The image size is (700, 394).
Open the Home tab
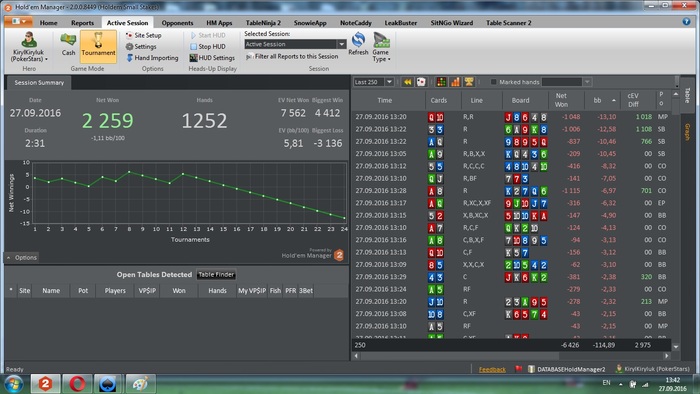click(x=48, y=23)
